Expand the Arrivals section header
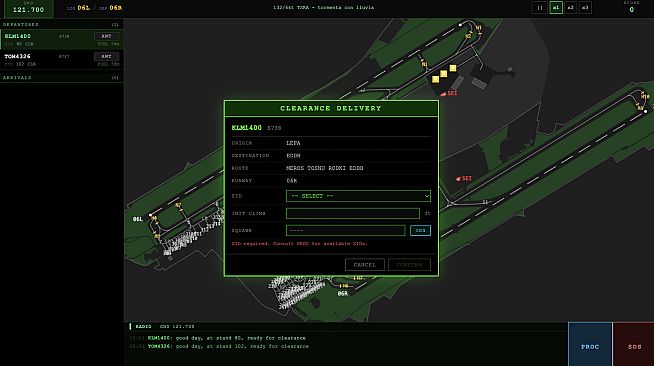Image resolution: width=654 pixels, height=366 pixels. (x=62, y=78)
